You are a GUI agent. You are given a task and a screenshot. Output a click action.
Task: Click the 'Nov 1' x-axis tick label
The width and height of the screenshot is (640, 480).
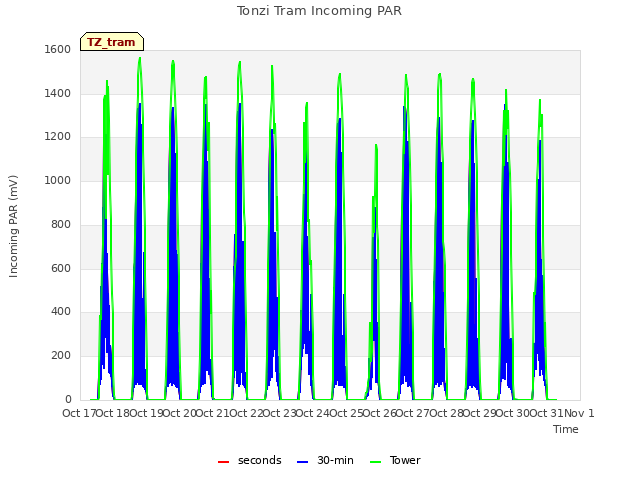579,413
